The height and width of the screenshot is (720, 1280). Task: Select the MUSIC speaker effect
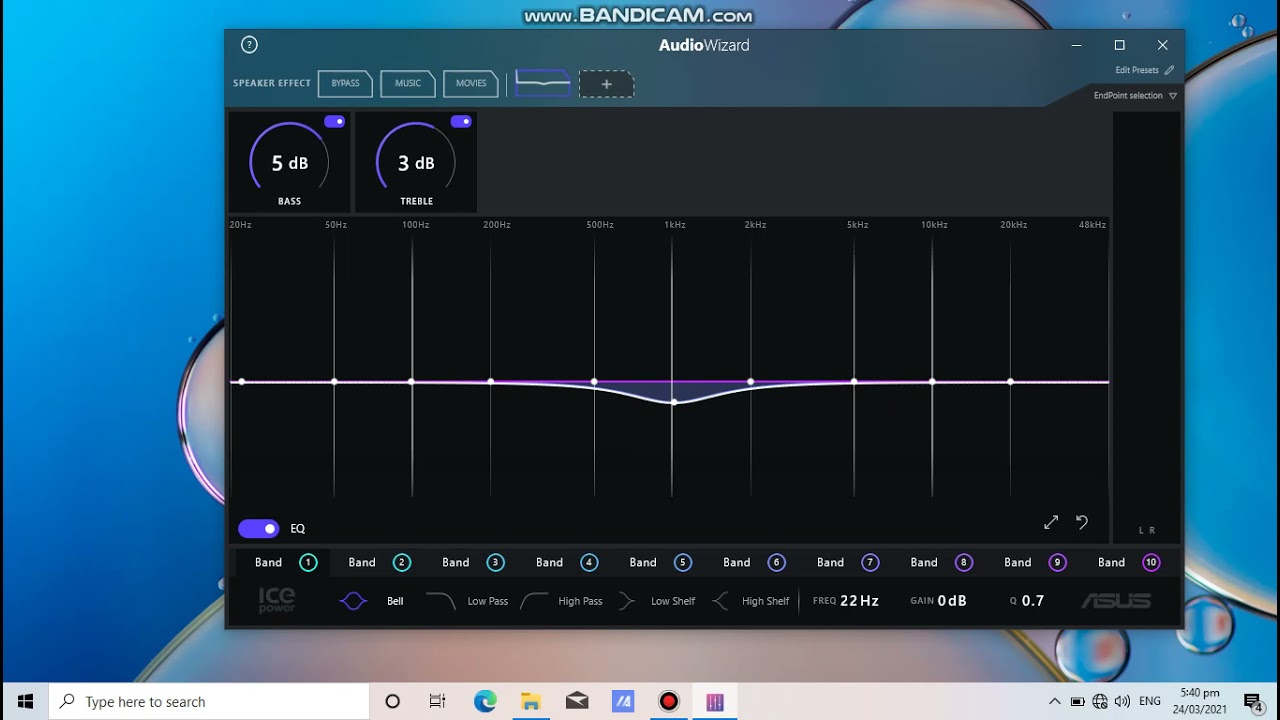coord(408,84)
